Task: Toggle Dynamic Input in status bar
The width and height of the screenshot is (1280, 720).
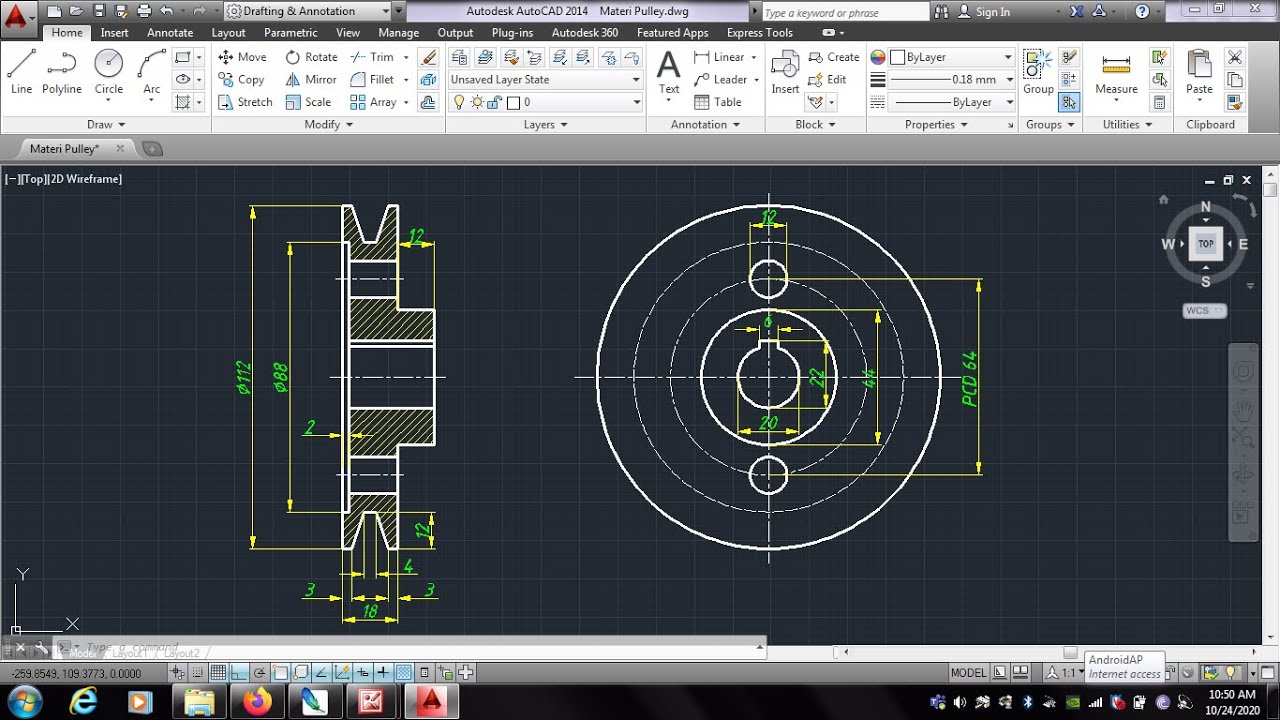Action: [363, 672]
